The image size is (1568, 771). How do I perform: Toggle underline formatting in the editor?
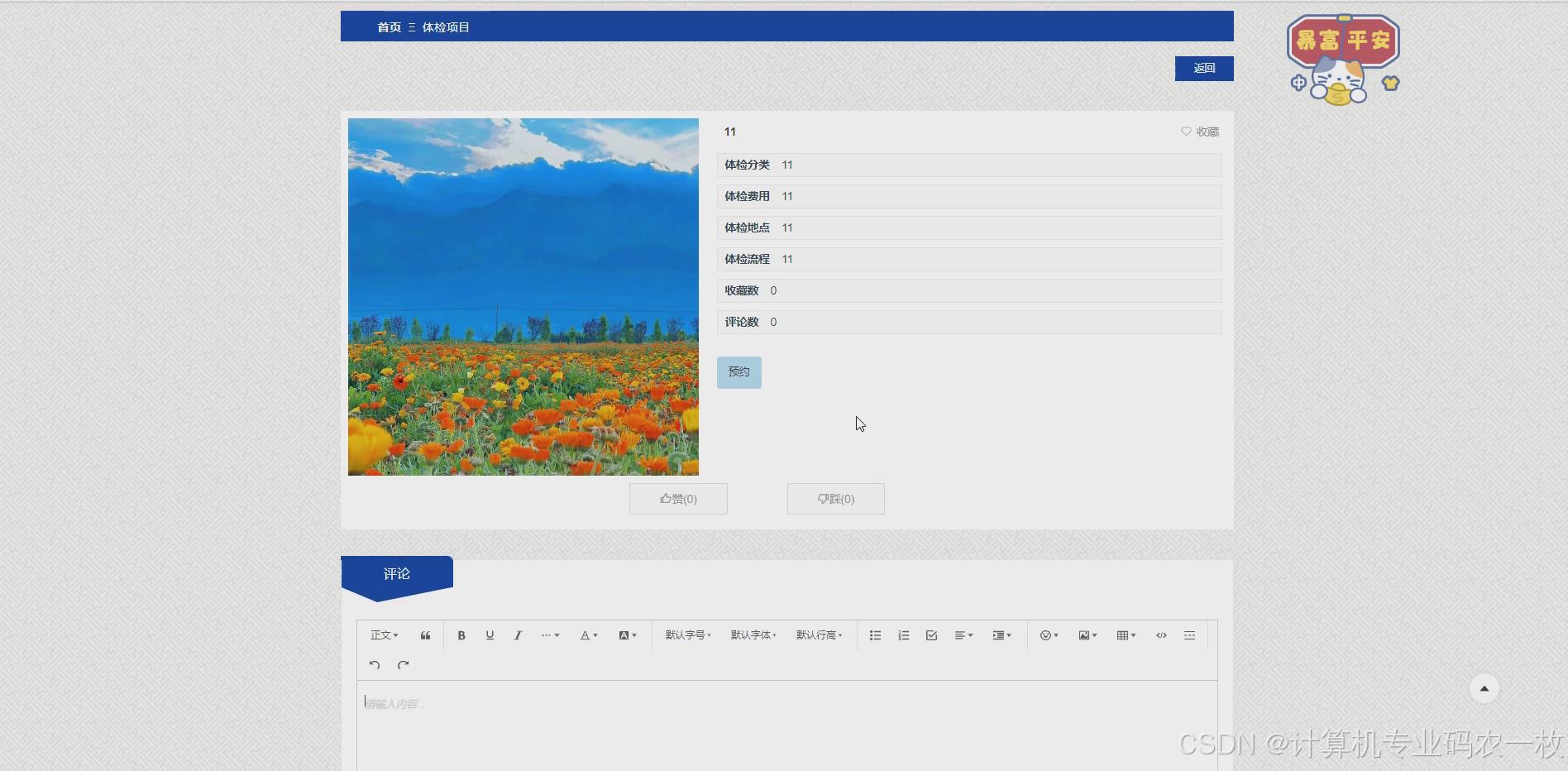490,635
